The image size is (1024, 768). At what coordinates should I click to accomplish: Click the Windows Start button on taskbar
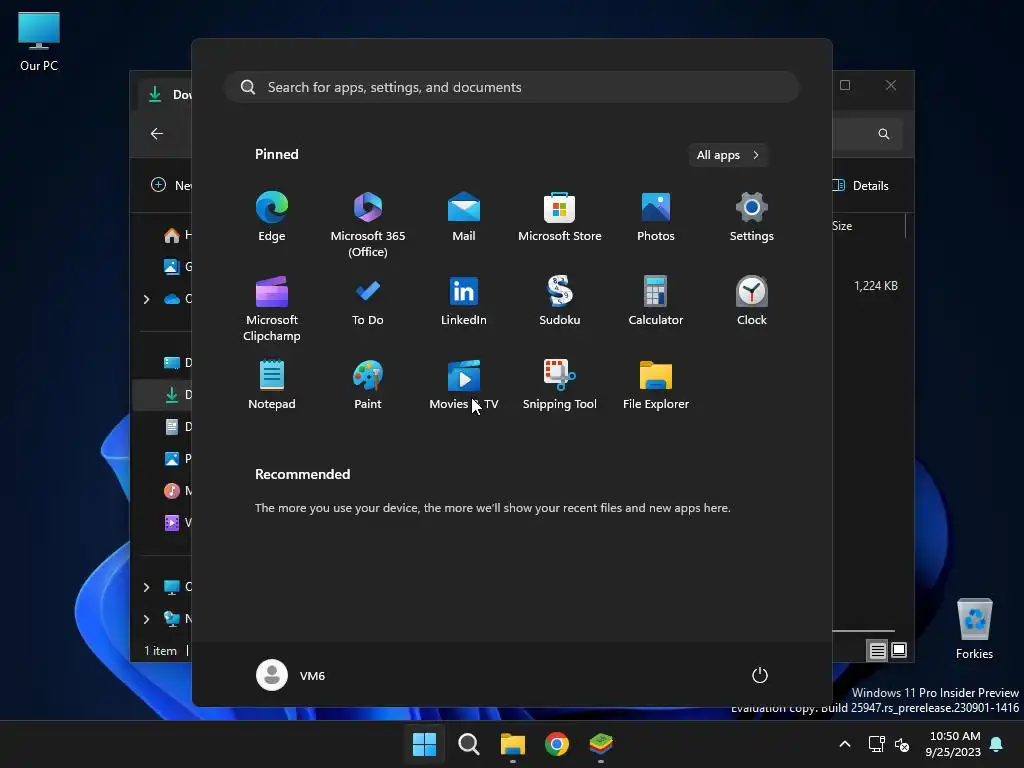click(424, 744)
